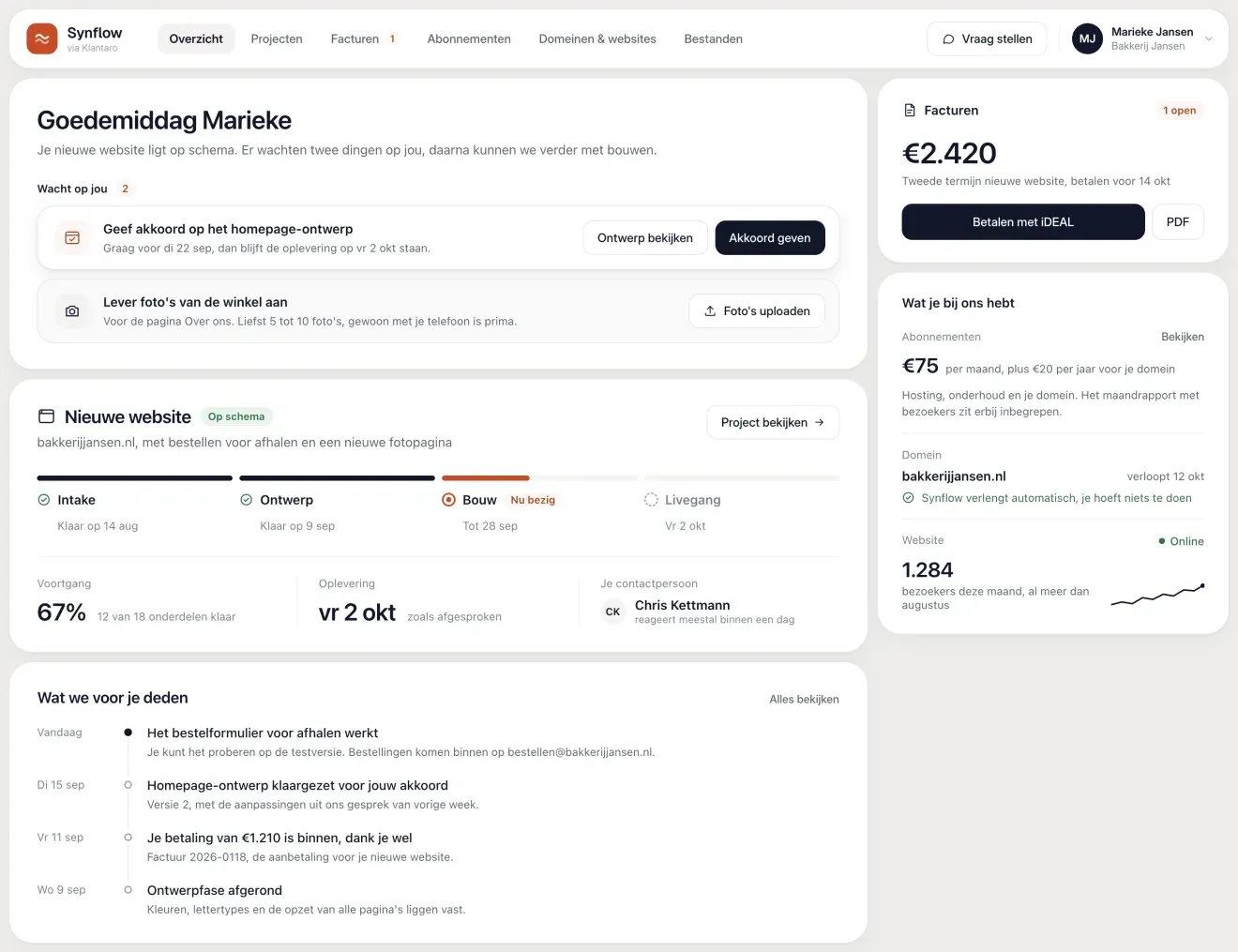Click the MJ avatar for Marieke Jansen
The width and height of the screenshot is (1238, 952).
[1087, 38]
